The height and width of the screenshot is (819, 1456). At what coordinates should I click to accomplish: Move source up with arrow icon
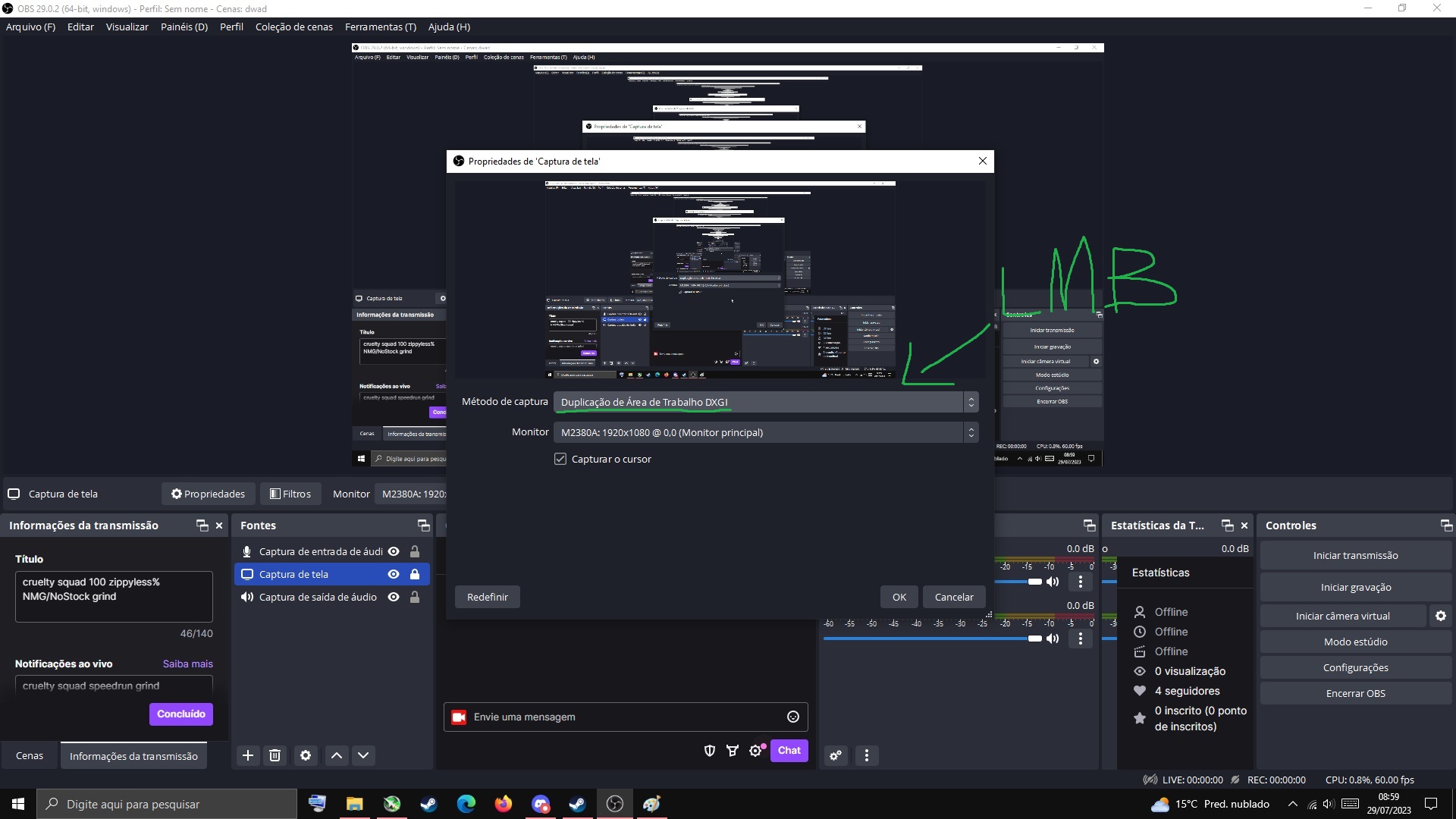(337, 755)
